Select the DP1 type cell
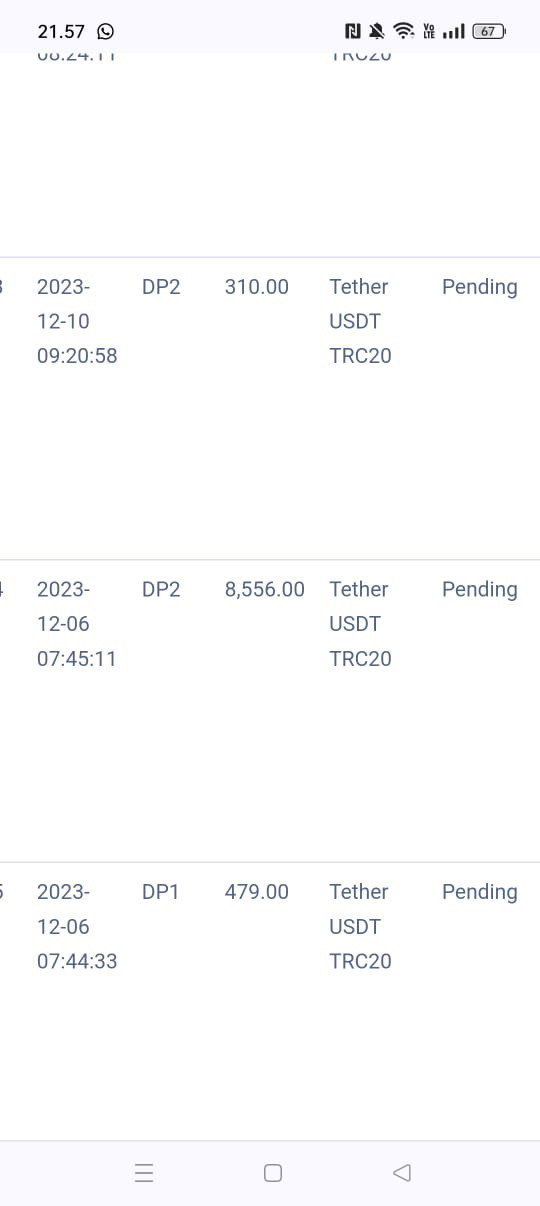Screen dimensions: 540x1206 [x=161, y=892]
